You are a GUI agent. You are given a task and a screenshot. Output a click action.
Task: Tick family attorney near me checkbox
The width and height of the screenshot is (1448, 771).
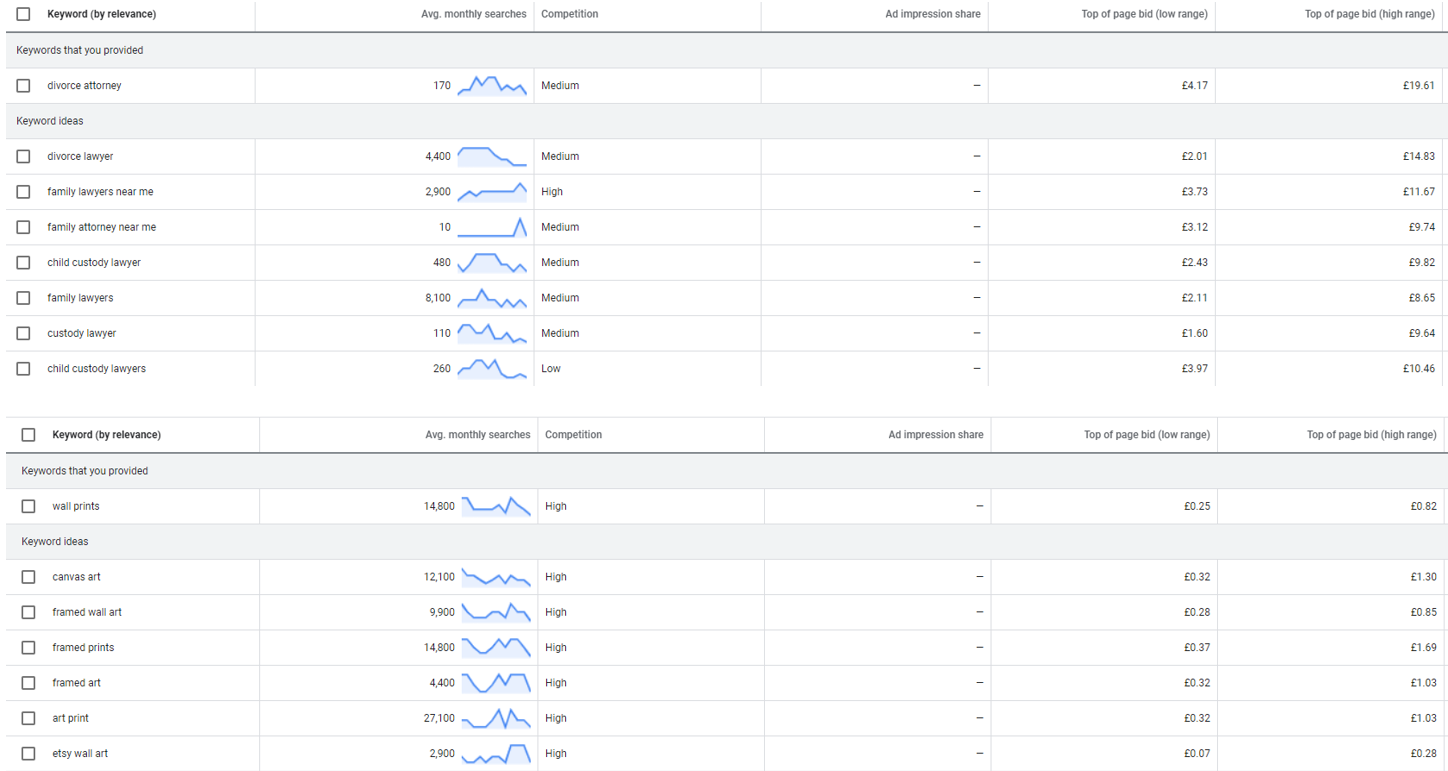pos(23,227)
